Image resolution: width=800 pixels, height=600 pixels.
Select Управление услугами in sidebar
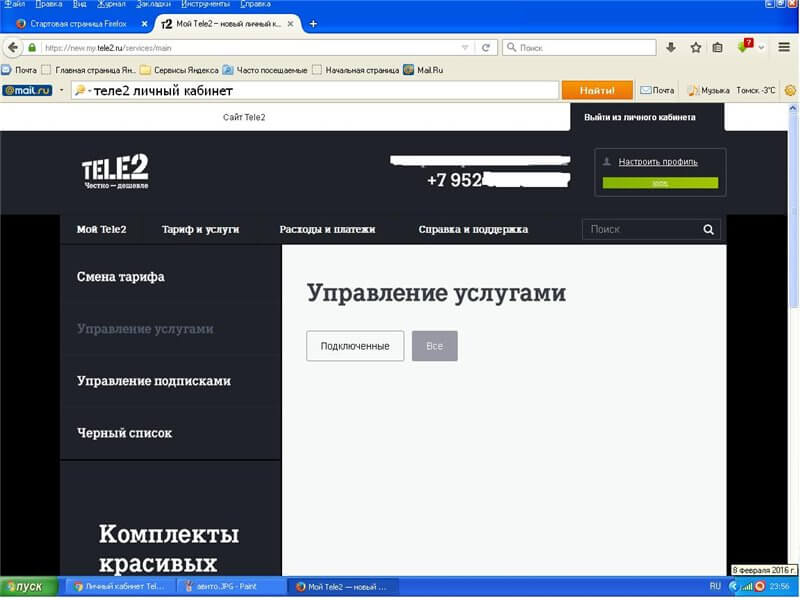point(145,329)
